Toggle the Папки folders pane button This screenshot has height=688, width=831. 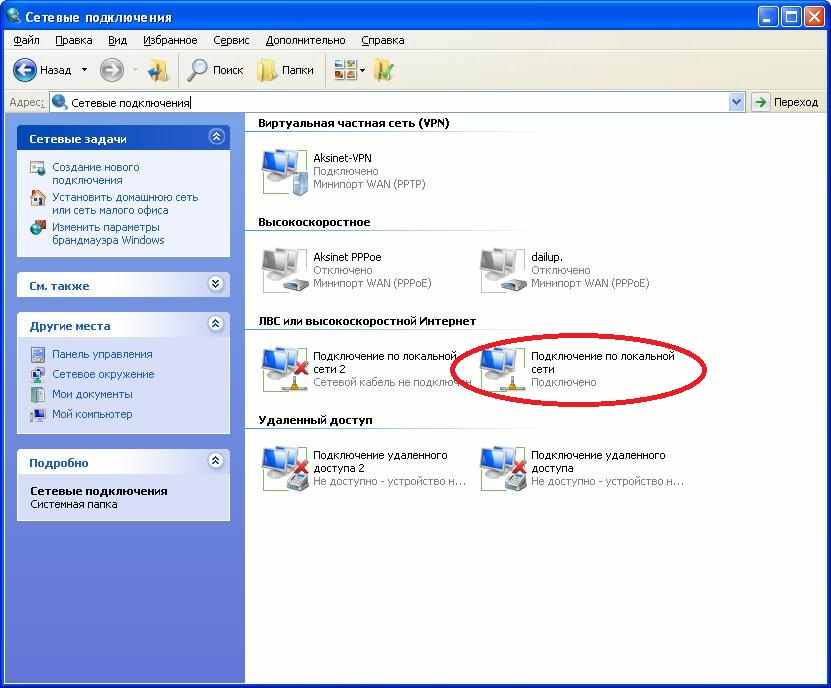[x=285, y=70]
